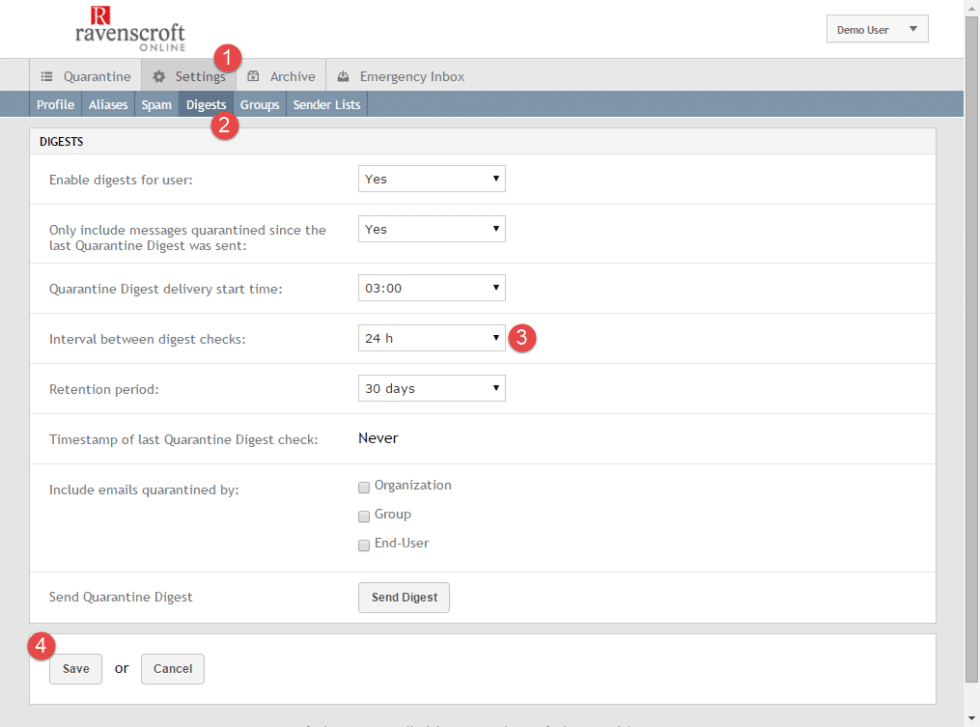Screen dimensions: 980x727
Task: Open the Quarantine list icon
Action: 47,76
